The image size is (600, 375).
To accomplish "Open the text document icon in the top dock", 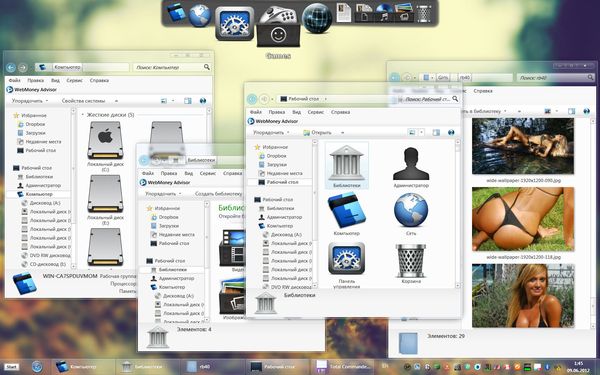I will (x=343, y=12).
